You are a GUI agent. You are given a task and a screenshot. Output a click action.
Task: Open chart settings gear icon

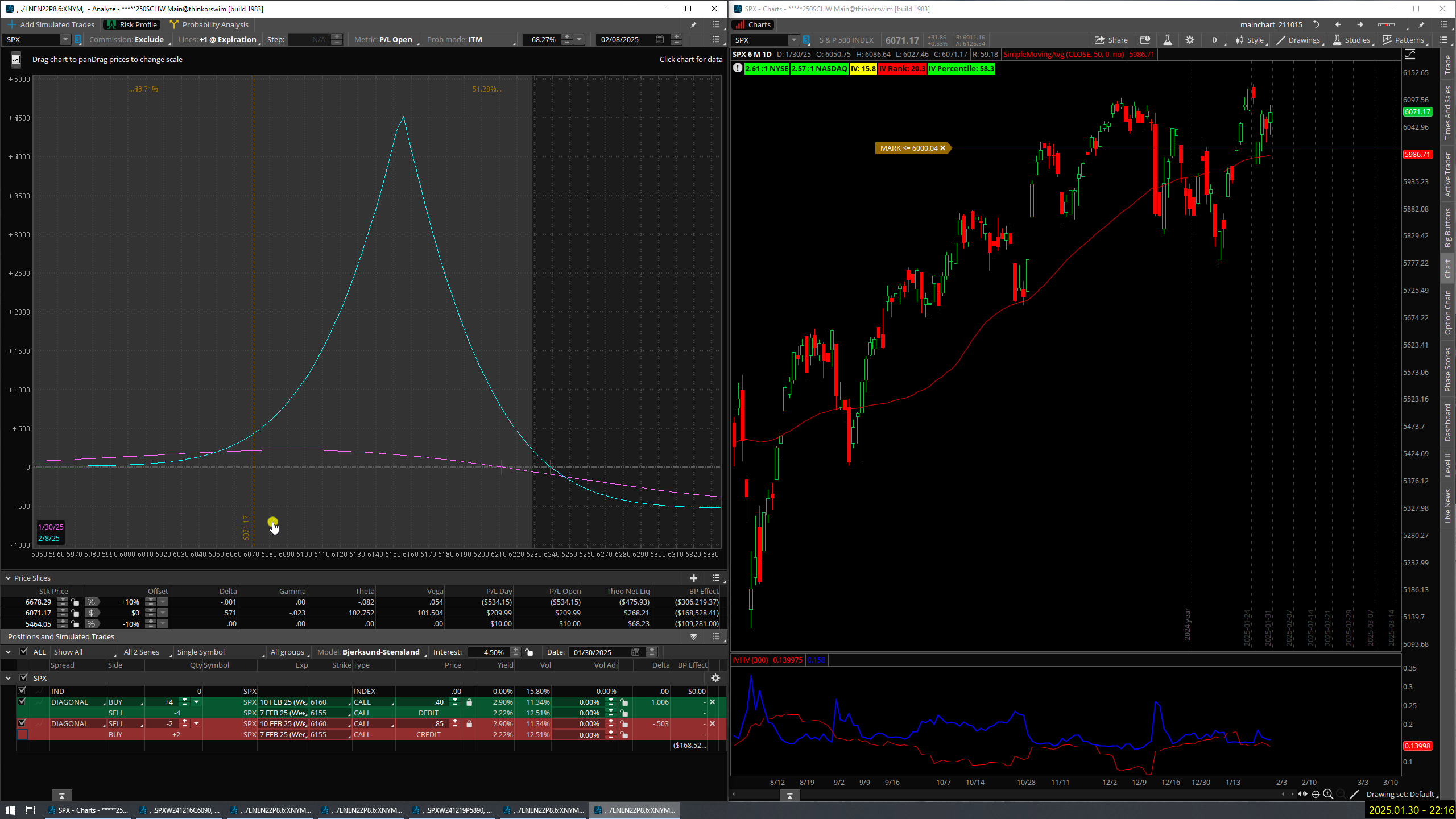click(x=1190, y=40)
